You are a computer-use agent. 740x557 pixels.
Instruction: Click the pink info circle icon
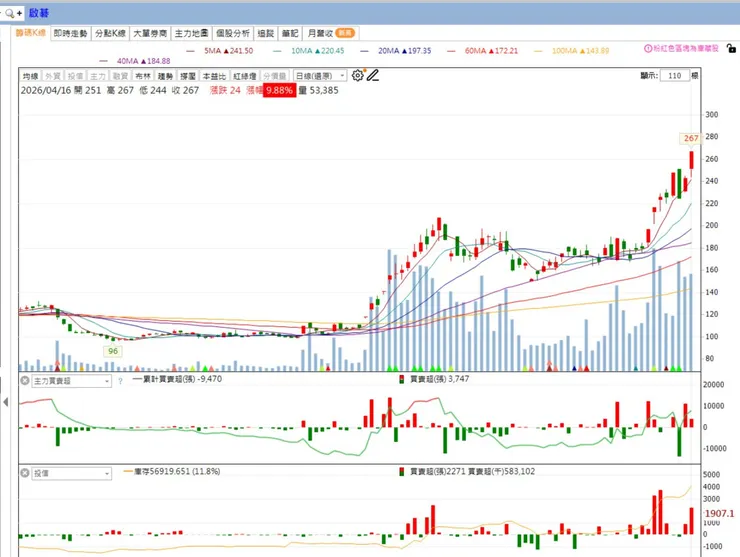point(648,48)
